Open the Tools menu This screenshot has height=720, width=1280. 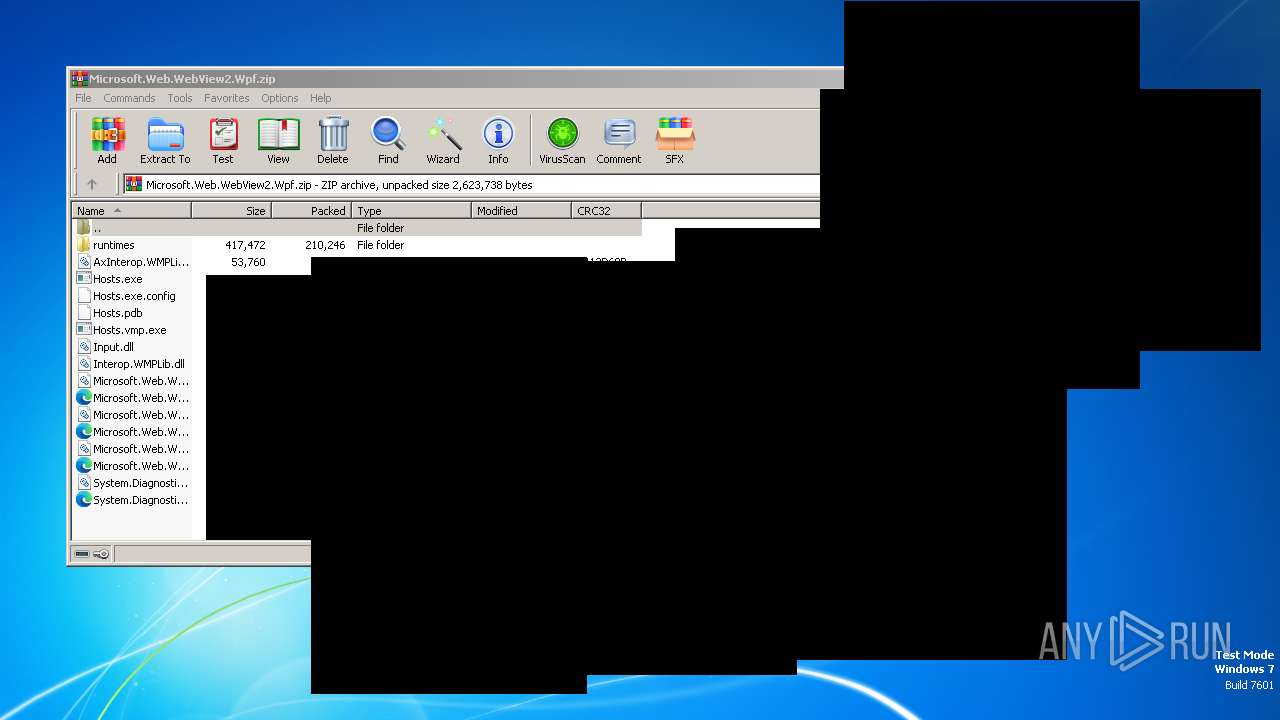pyautogui.click(x=180, y=98)
